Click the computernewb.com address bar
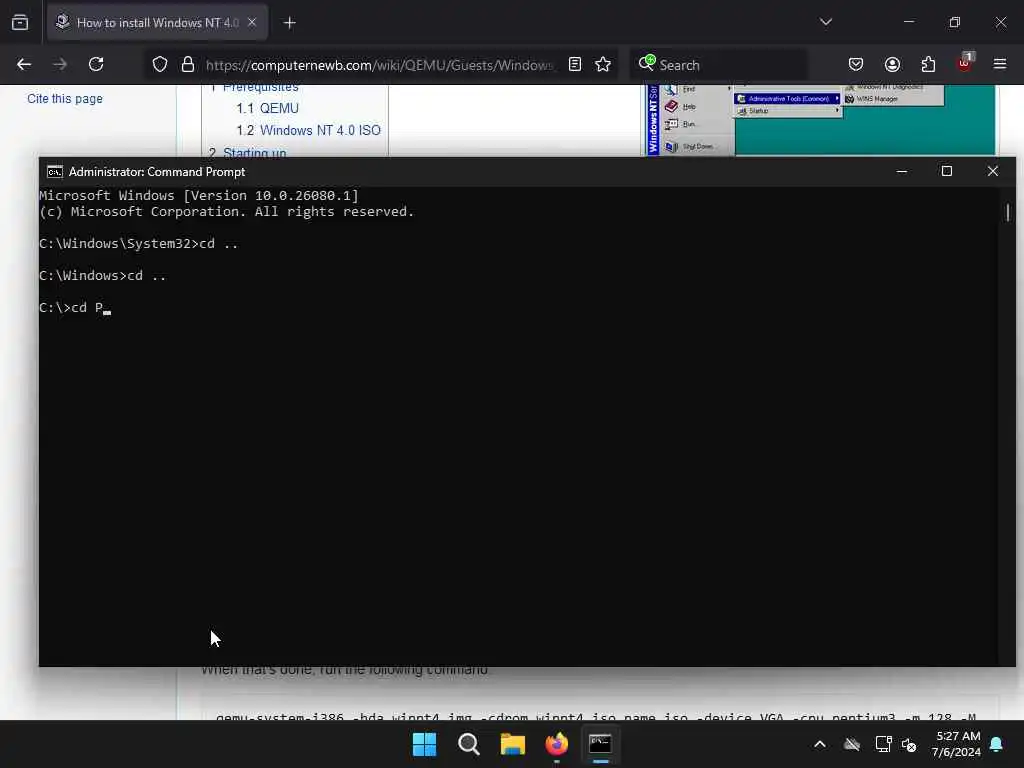Screen dimensions: 1024x768 [x=379, y=65]
